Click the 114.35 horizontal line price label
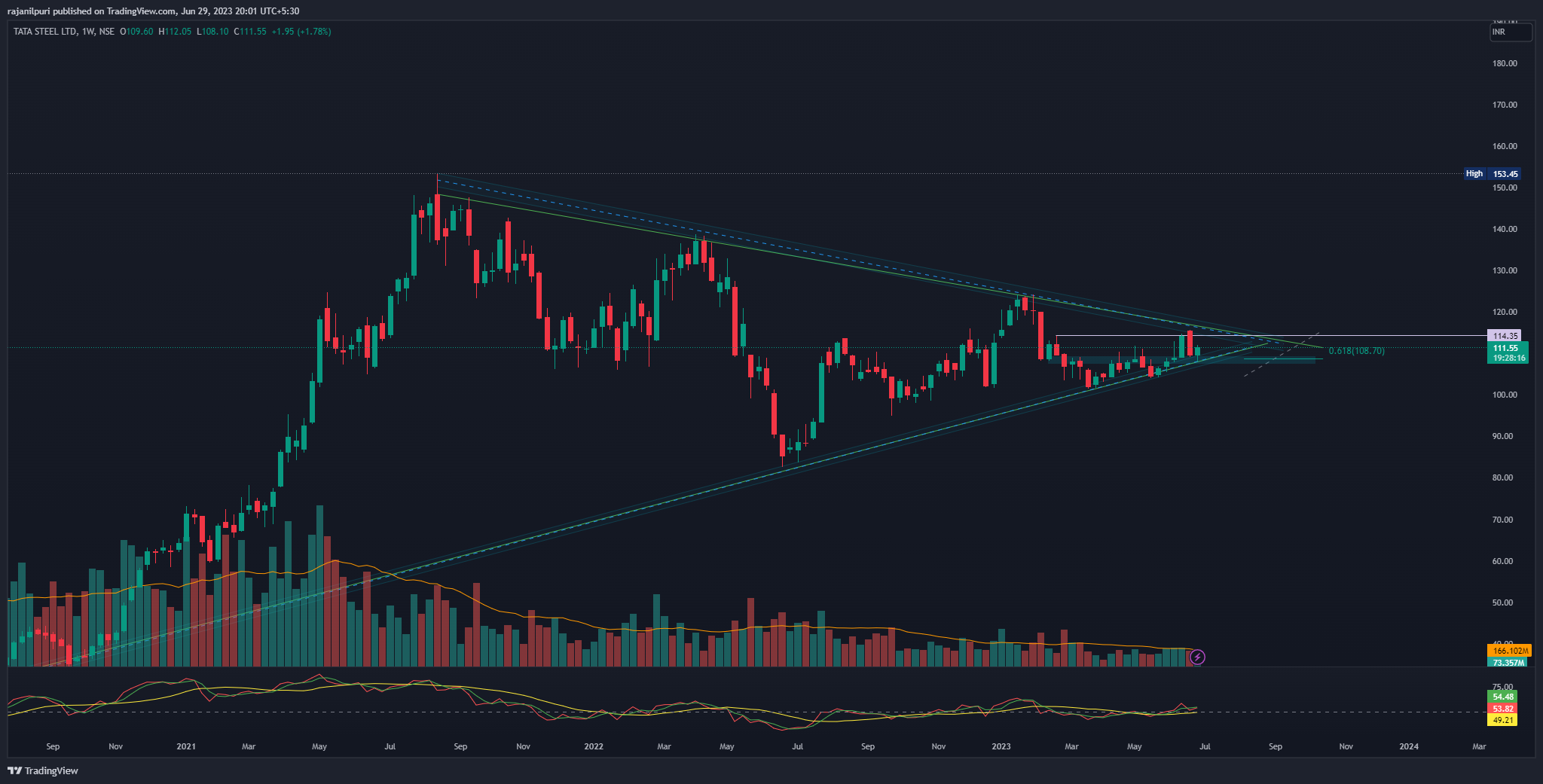 tap(1505, 336)
